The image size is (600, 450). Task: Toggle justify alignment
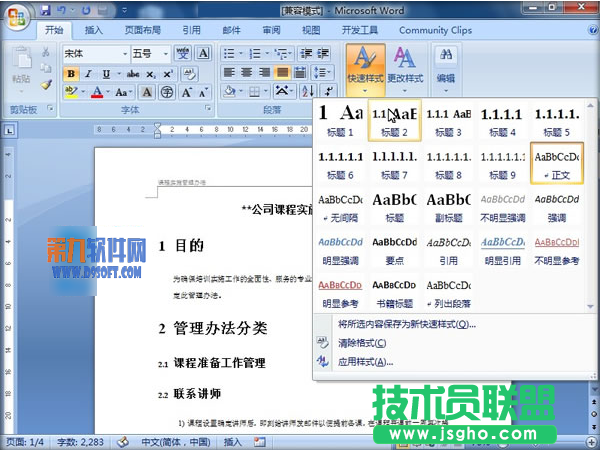282,72
